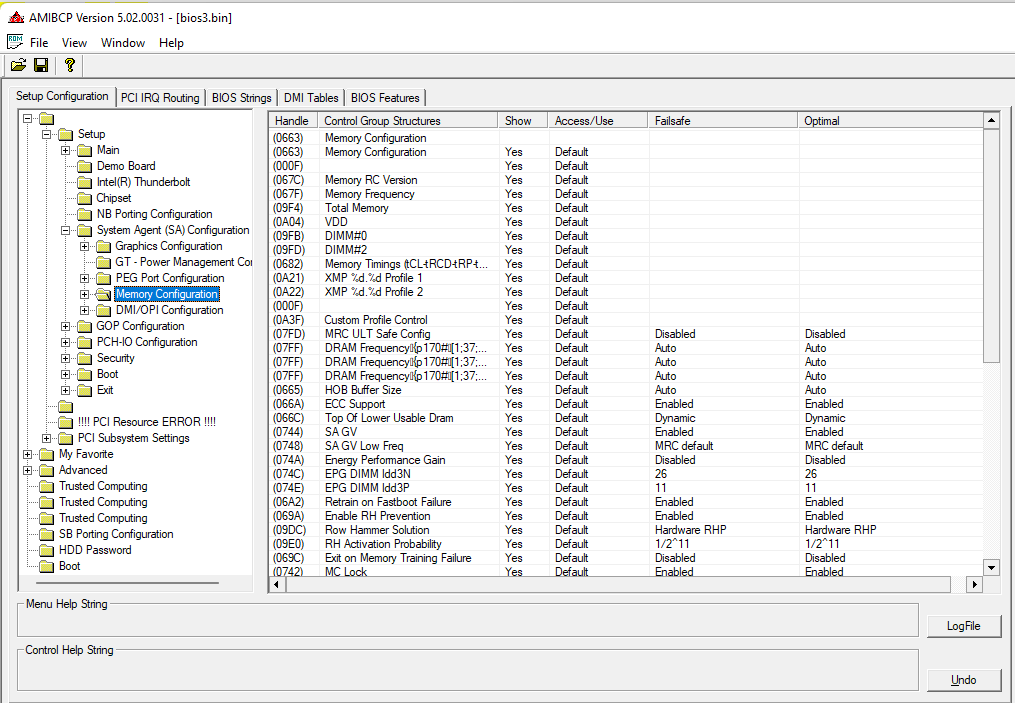This screenshot has width=1015, height=703.
Task: Select the SA GV Low Freq row
Action: point(625,446)
